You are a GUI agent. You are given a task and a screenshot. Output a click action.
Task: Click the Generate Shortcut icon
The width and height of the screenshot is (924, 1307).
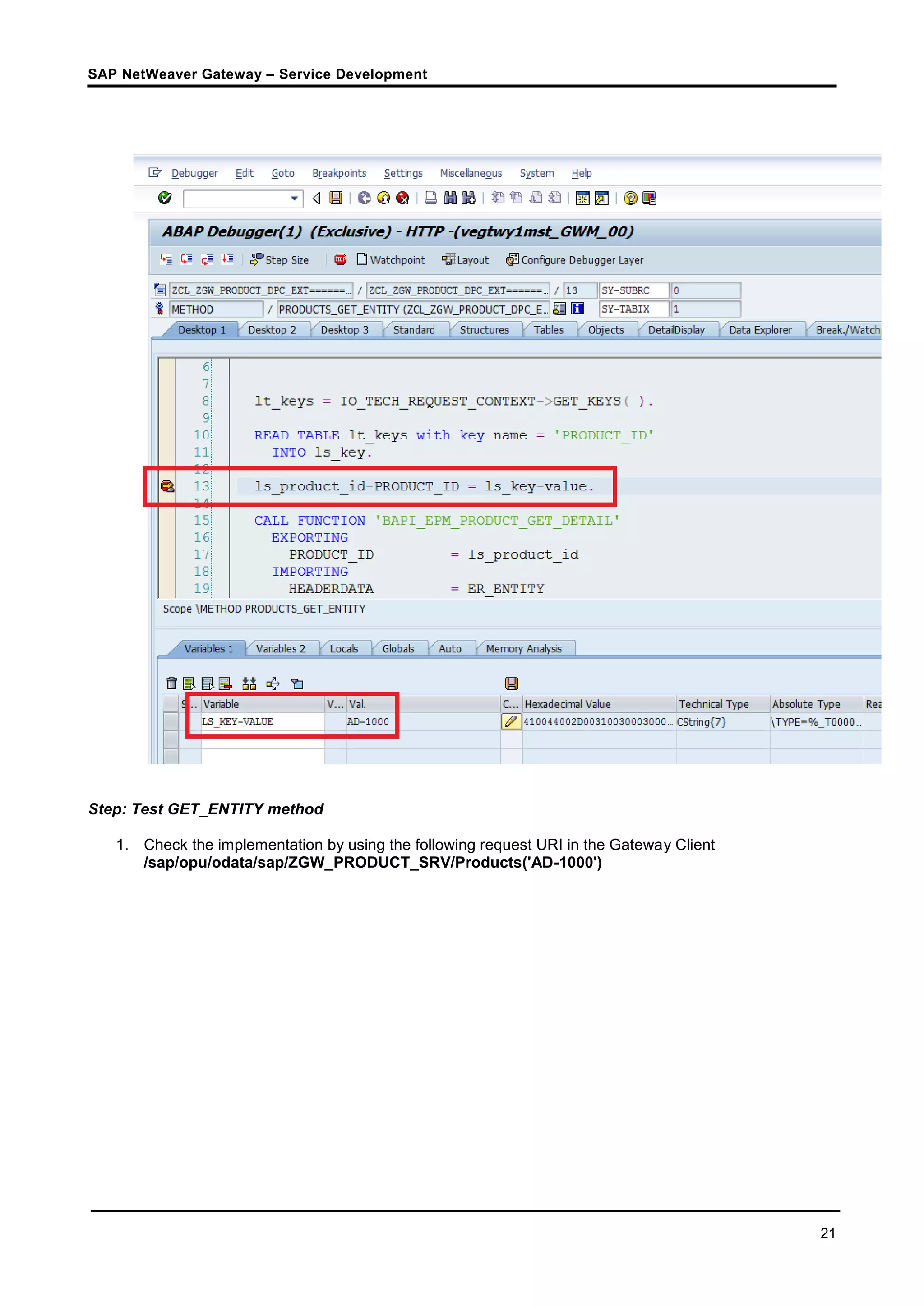pyautogui.click(x=601, y=198)
